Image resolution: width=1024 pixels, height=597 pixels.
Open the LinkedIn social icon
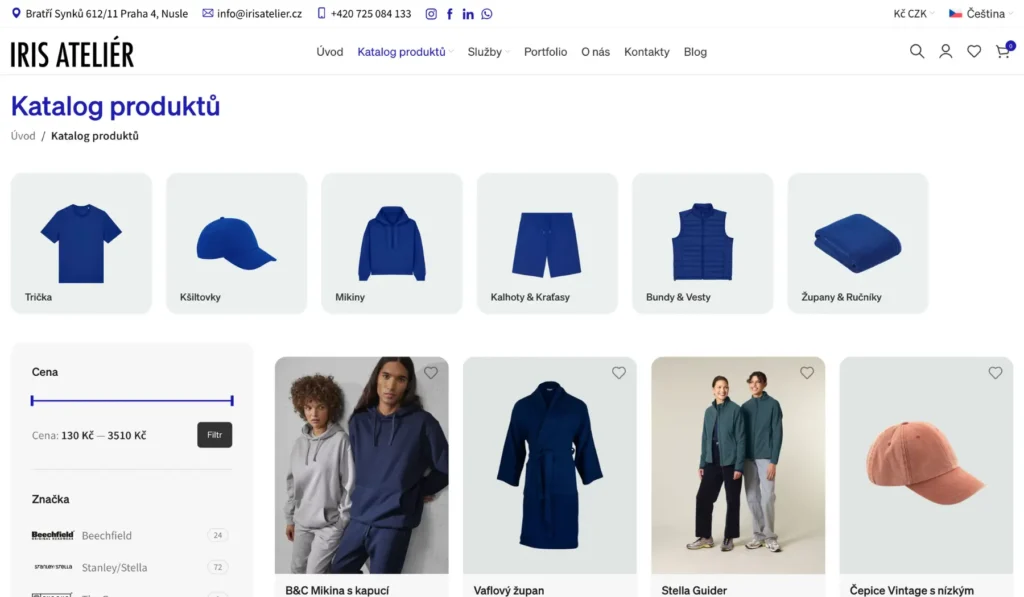tap(468, 14)
